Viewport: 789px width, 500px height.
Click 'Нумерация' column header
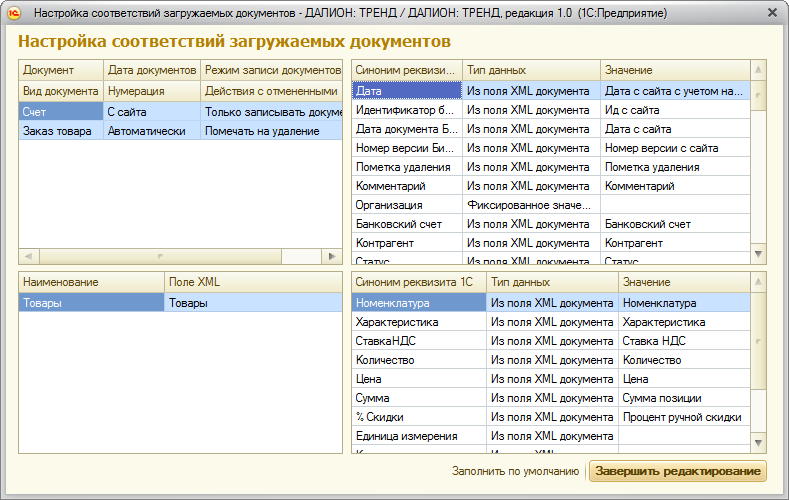(x=151, y=91)
